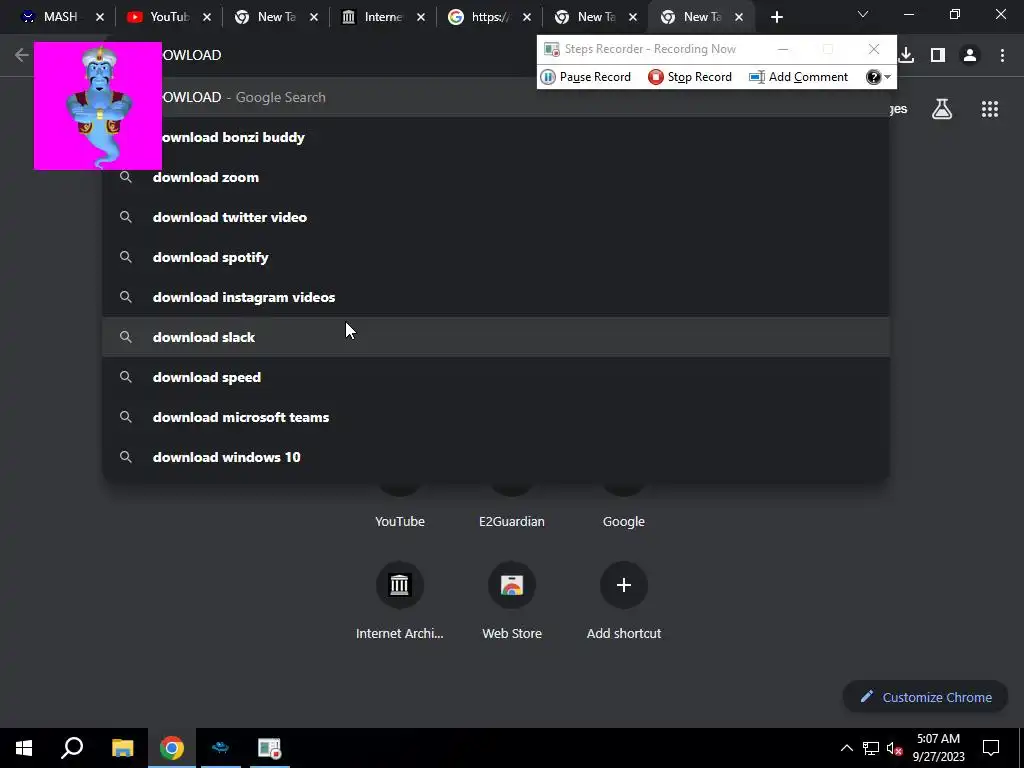
Task: Click the Steps Recorder taskbar icon
Action: coord(269,748)
